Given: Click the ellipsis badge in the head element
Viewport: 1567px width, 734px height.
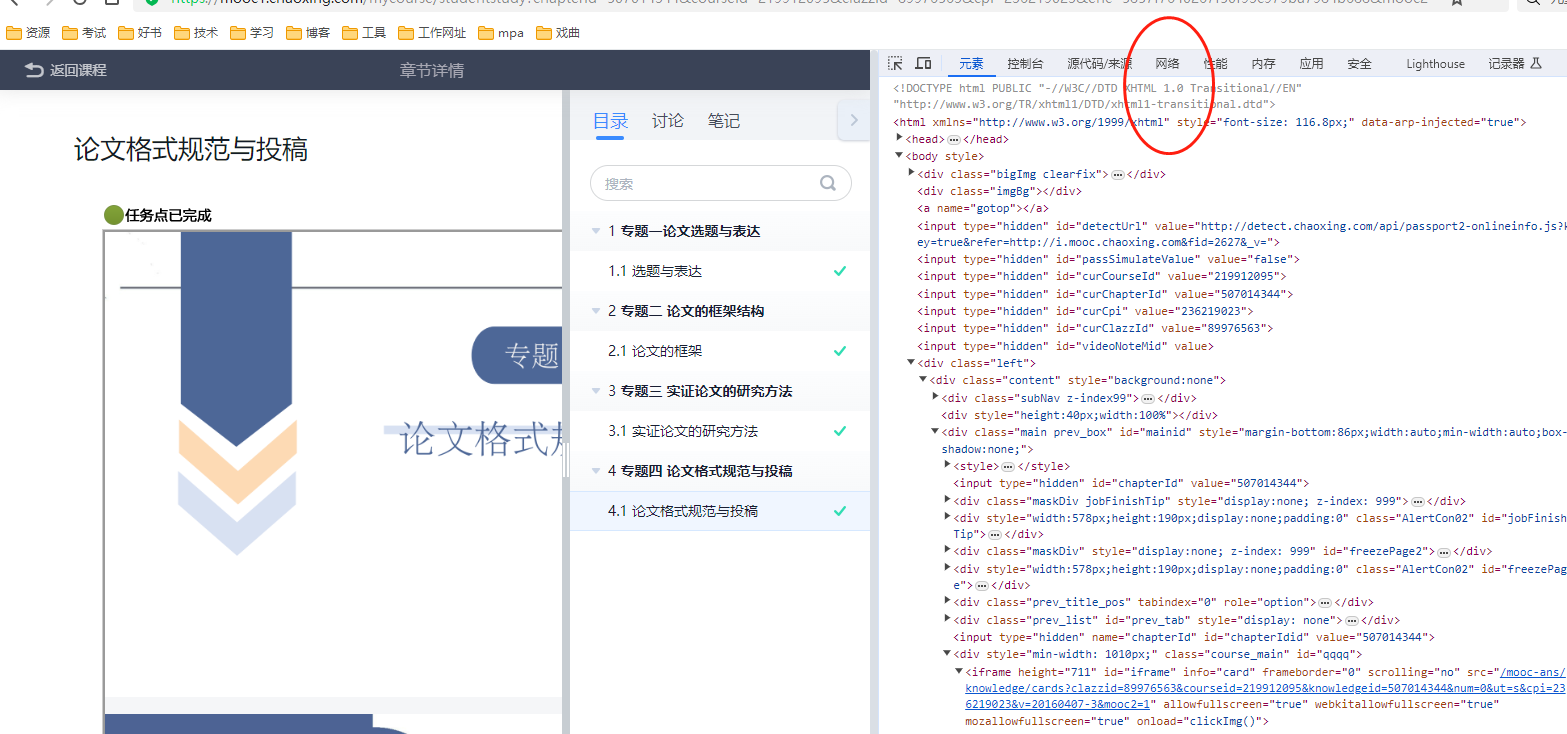Looking at the screenshot, I should point(954,139).
